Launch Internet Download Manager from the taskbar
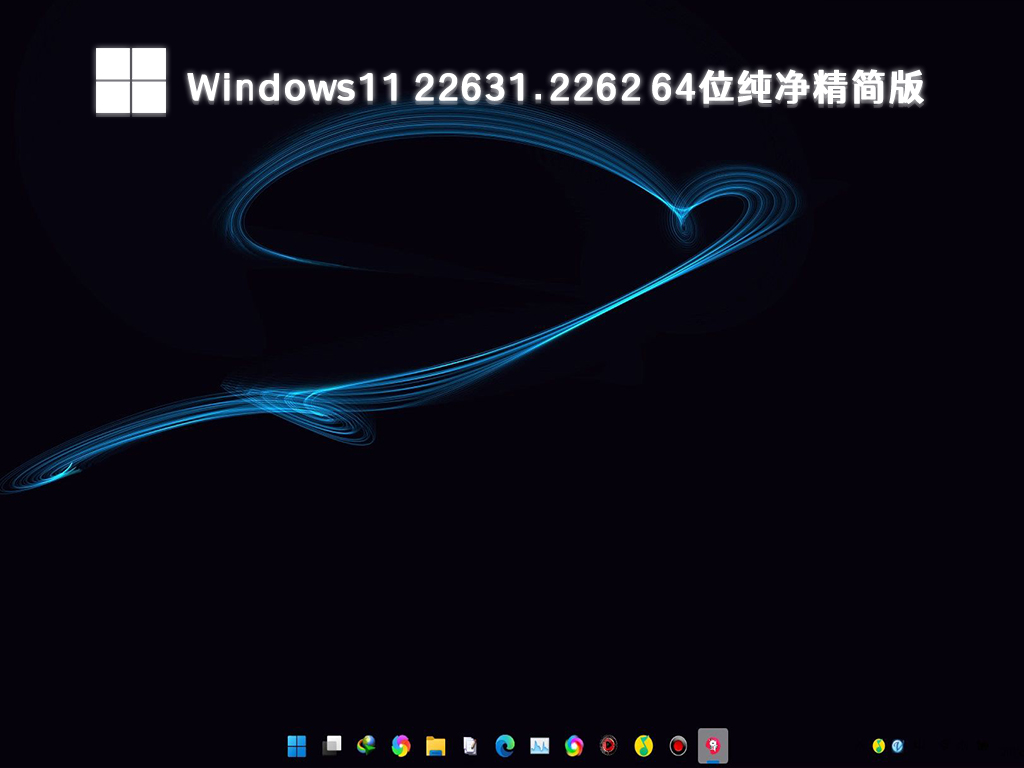This screenshot has width=1024, height=768. [366, 745]
